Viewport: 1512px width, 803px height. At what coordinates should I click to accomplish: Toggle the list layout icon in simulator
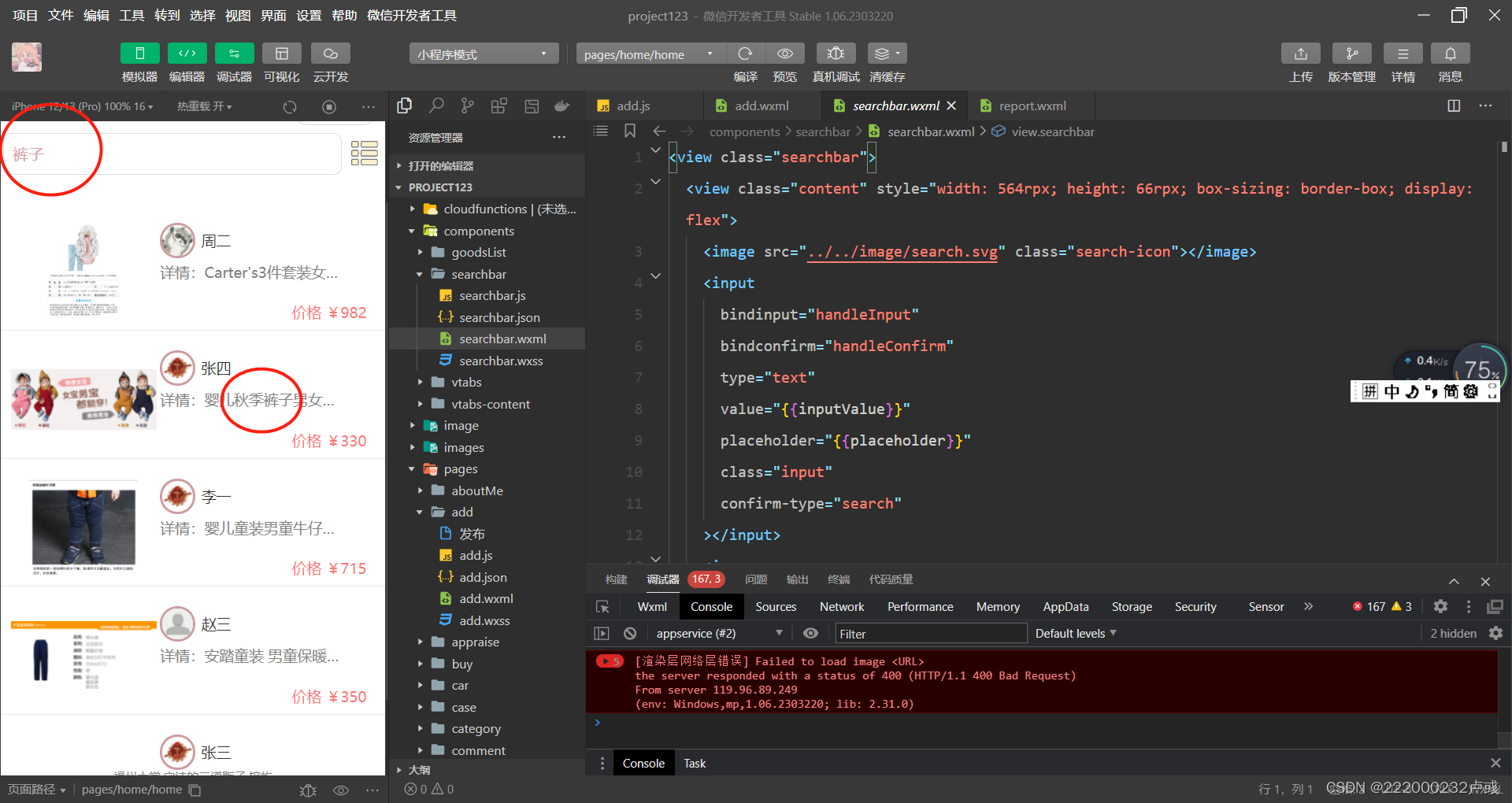pyautogui.click(x=365, y=153)
